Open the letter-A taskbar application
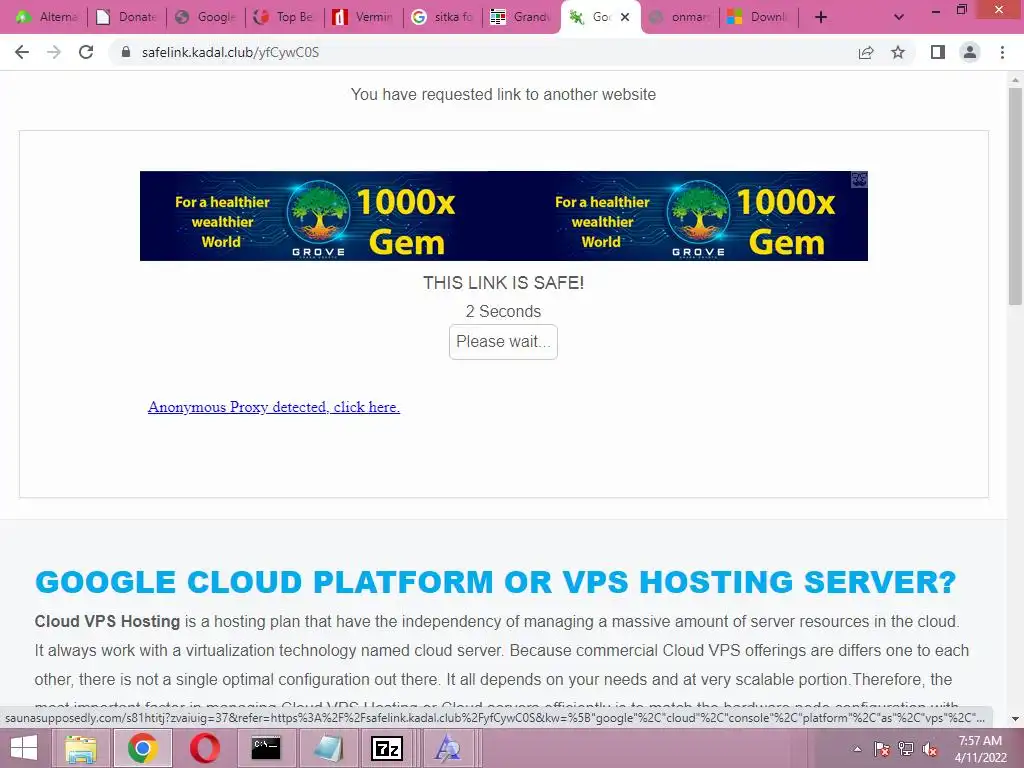The width and height of the screenshot is (1024, 768). coord(448,748)
